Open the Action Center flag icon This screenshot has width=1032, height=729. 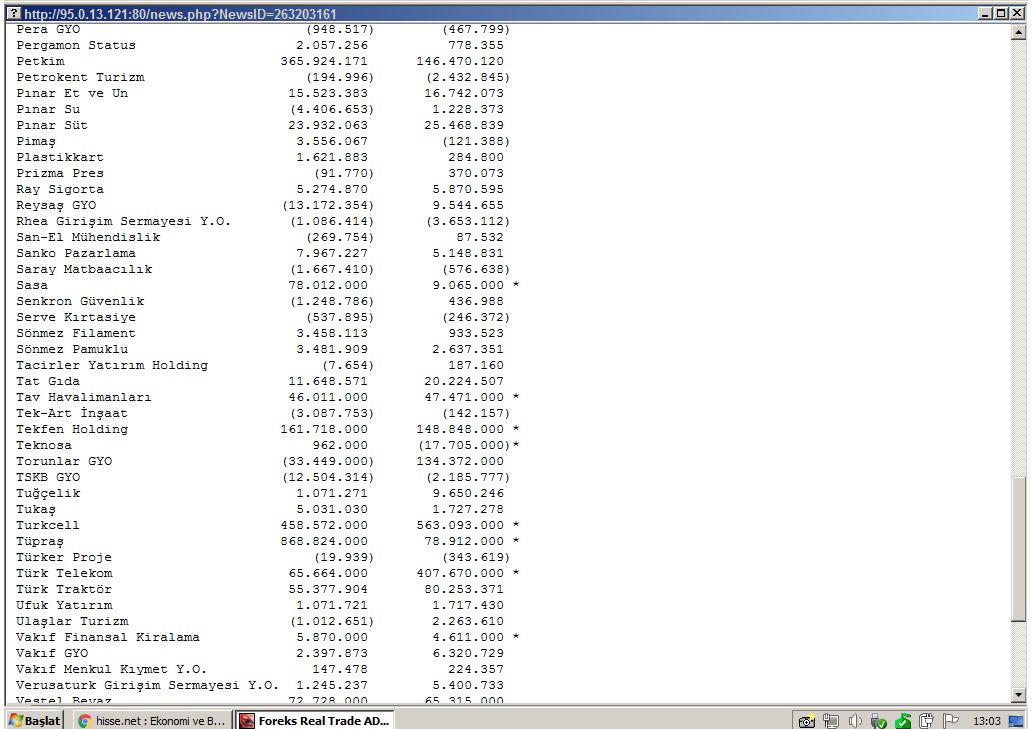[x=950, y=721]
